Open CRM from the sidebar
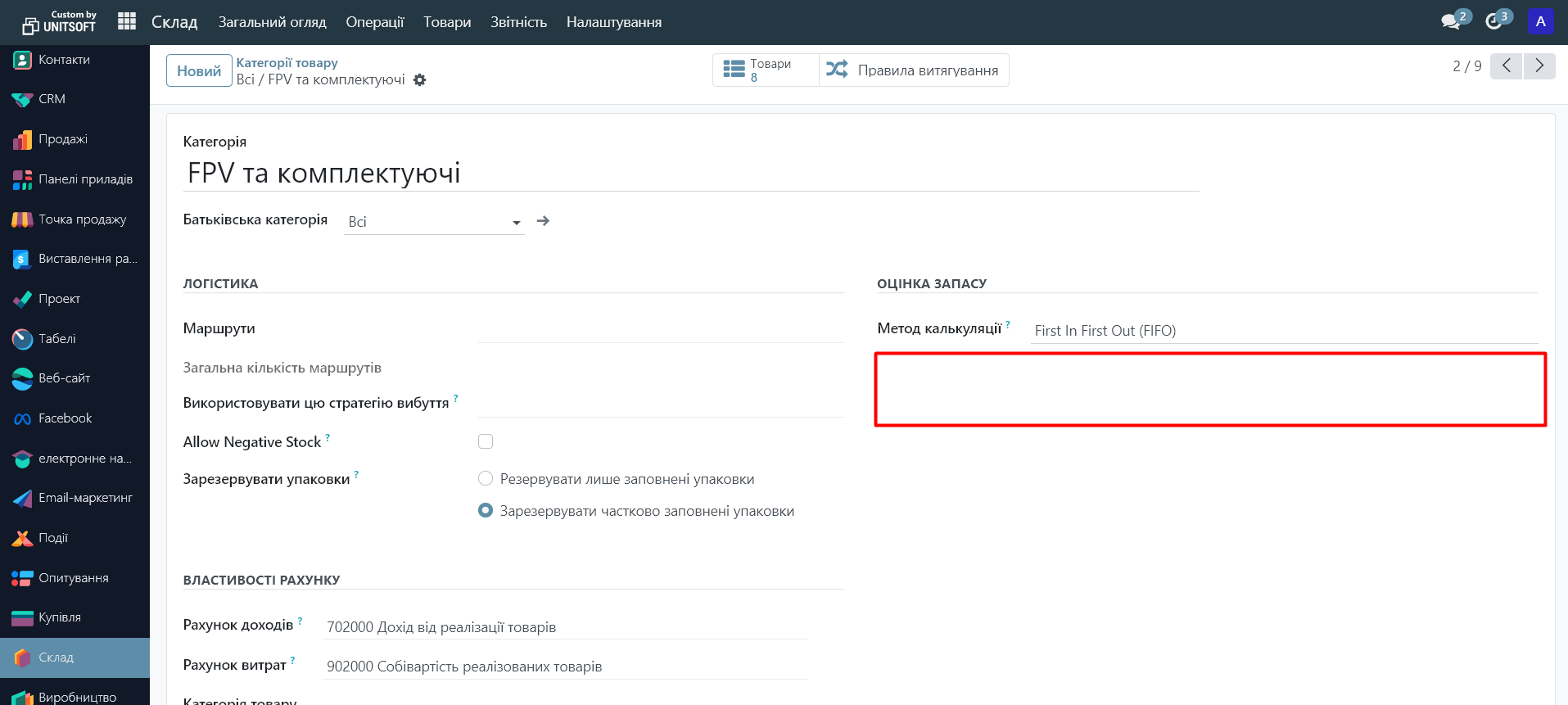Image resolution: width=1568 pixels, height=705 pixels. tap(52, 99)
